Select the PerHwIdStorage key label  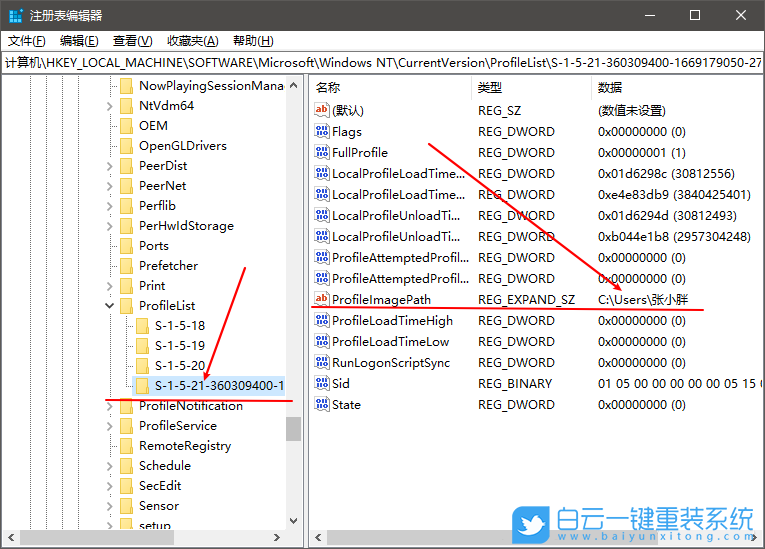[186, 226]
